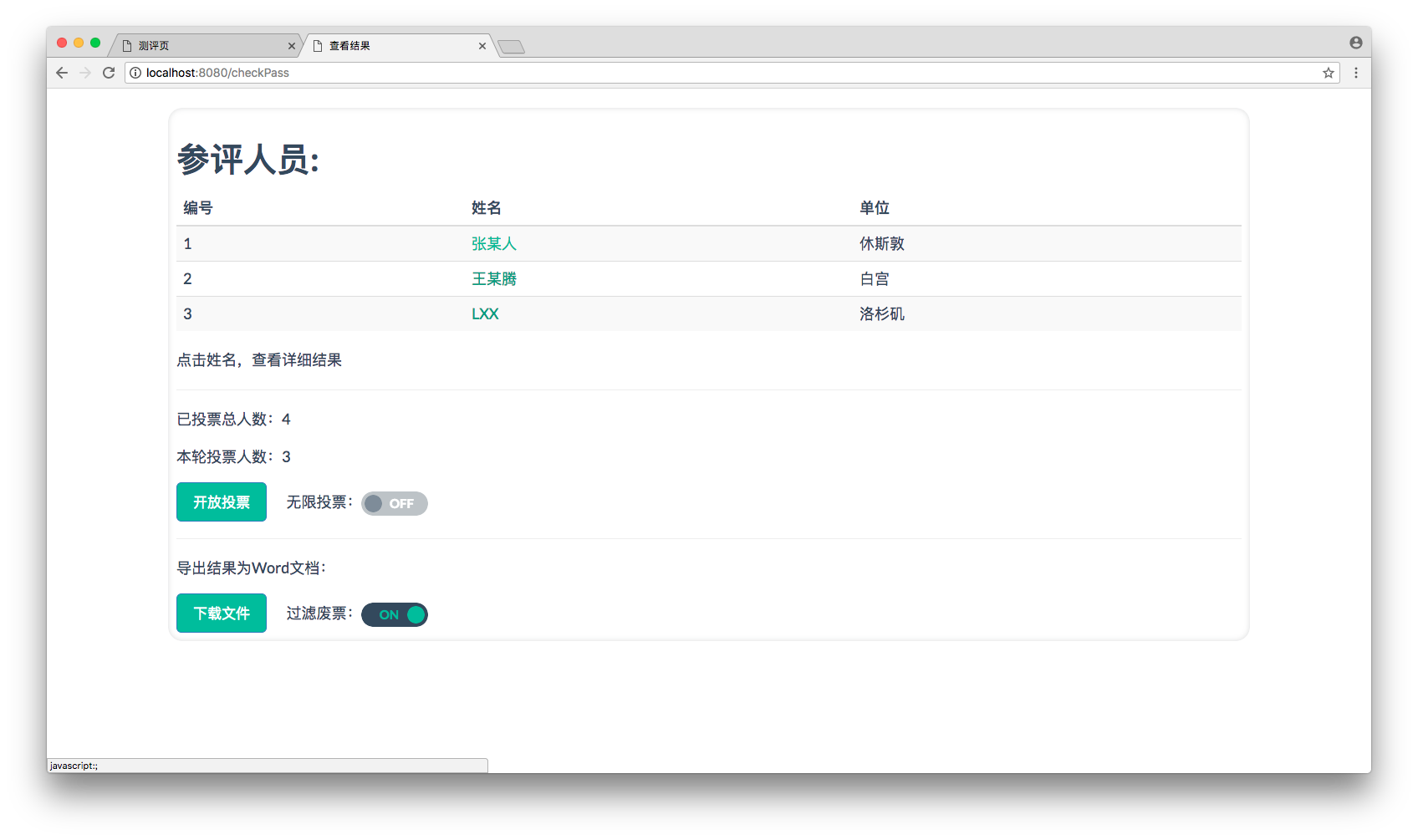Switch to the 测评页 tab

[x=206, y=46]
